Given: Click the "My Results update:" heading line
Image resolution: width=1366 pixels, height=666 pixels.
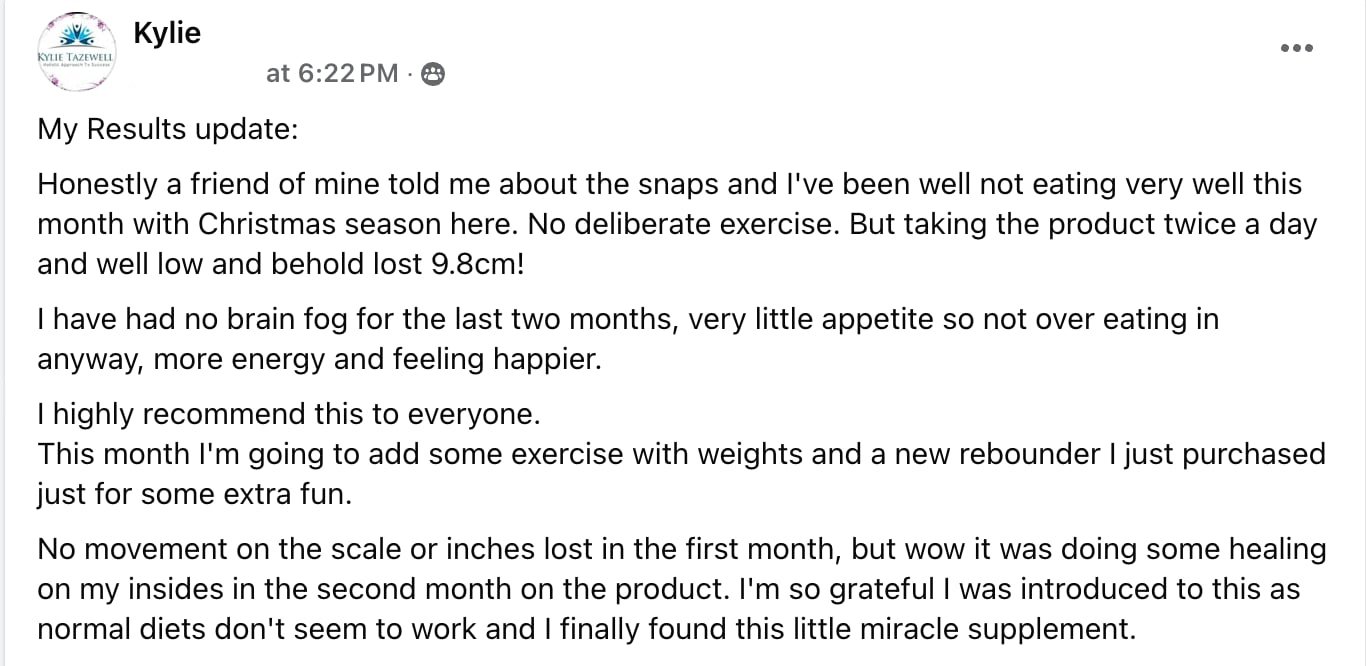Looking at the screenshot, I should click(167, 130).
